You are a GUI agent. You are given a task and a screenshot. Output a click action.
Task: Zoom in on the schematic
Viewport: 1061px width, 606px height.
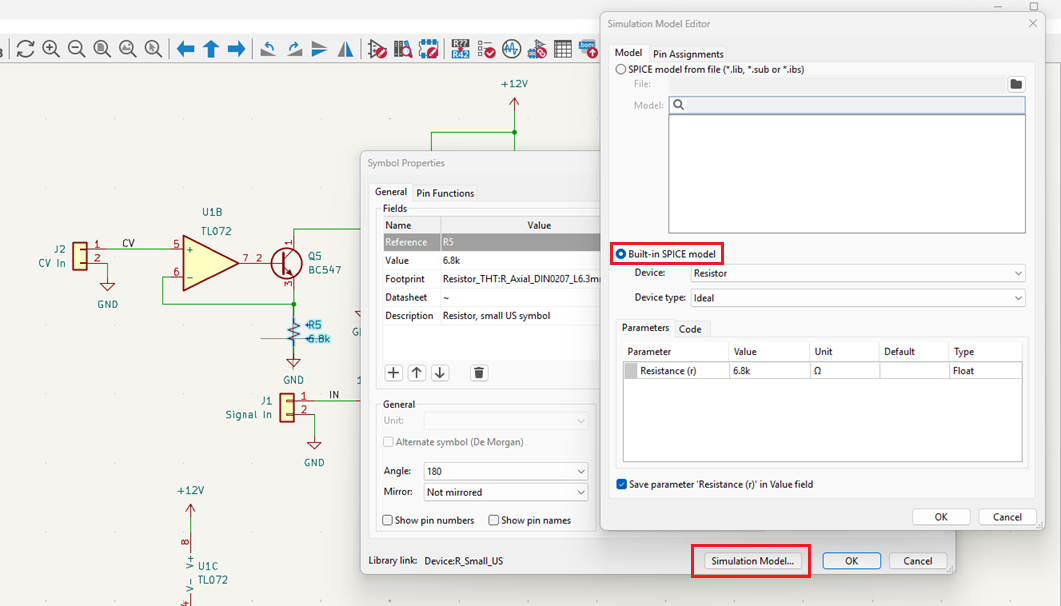click(x=51, y=49)
